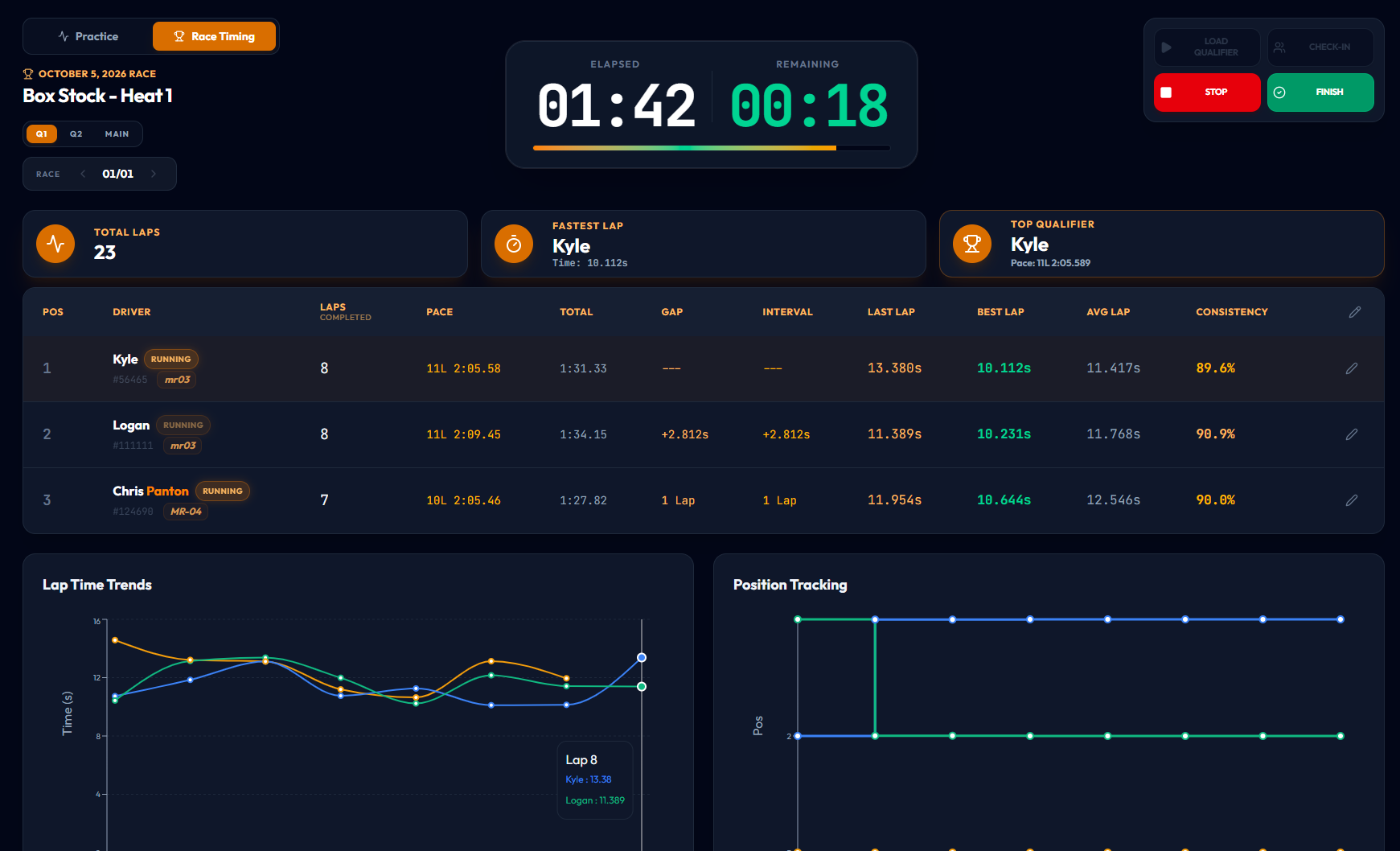Image resolution: width=1400 pixels, height=851 pixels.
Task: Click the remaining time 00:18 display
Action: [x=808, y=106]
